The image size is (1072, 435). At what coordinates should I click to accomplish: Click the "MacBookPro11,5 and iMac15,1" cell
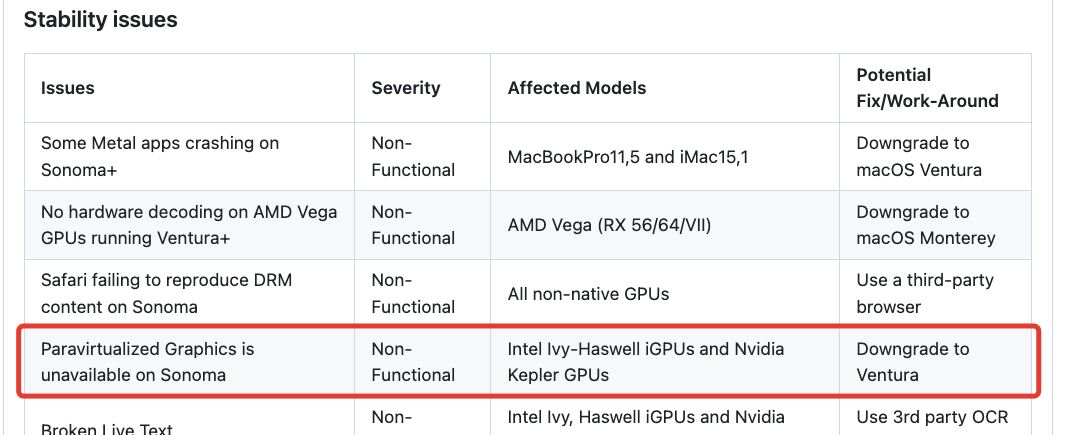point(628,157)
